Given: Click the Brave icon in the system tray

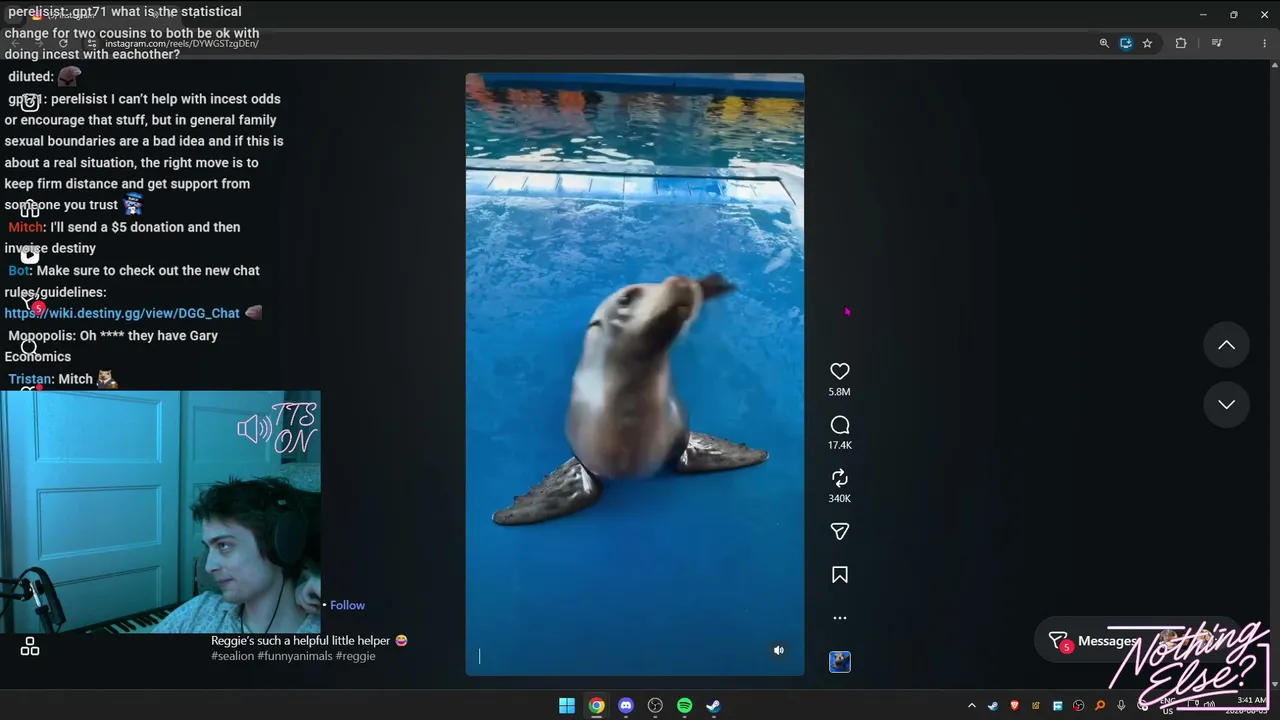Looking at the screenshot, I should (x=1015, y=706).
